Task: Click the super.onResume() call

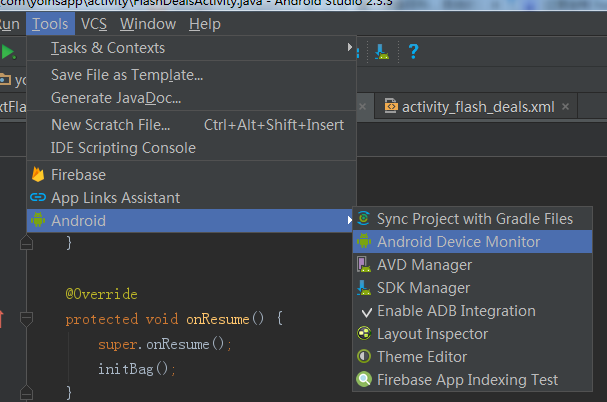Action: point(165,344)
